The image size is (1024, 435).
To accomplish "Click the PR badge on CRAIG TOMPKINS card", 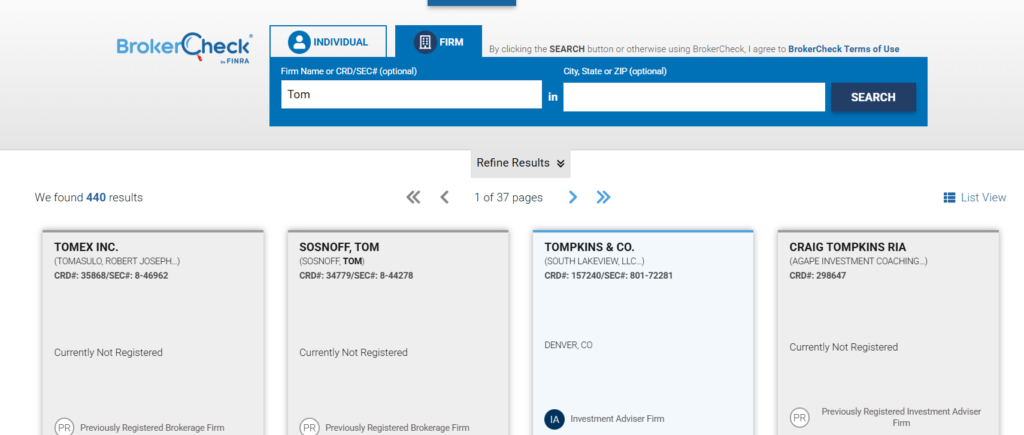I will point(800,417).
